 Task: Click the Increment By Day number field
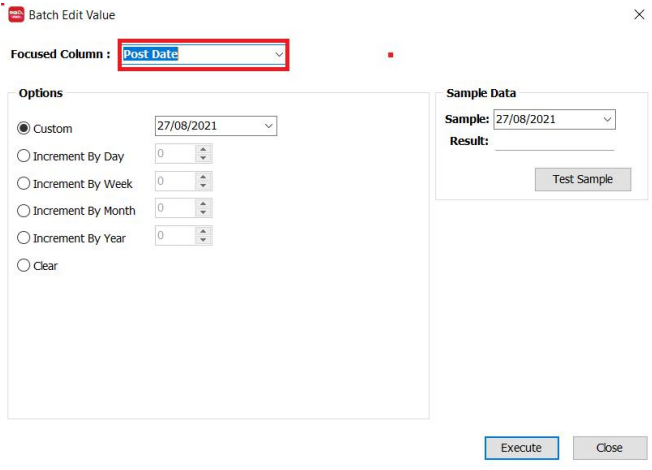(174, 155)
